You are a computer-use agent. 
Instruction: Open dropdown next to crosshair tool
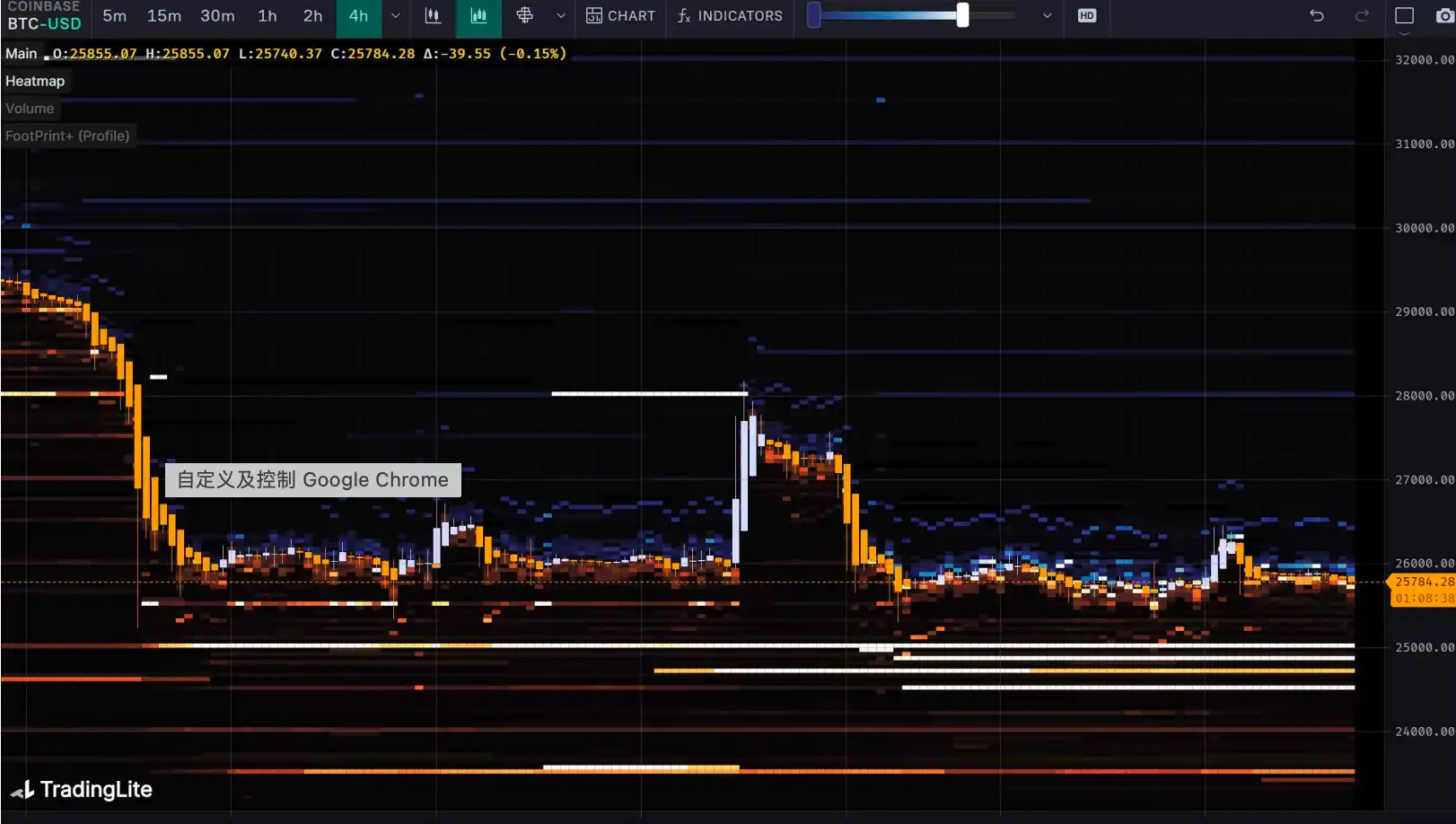(x=561, y=15)
